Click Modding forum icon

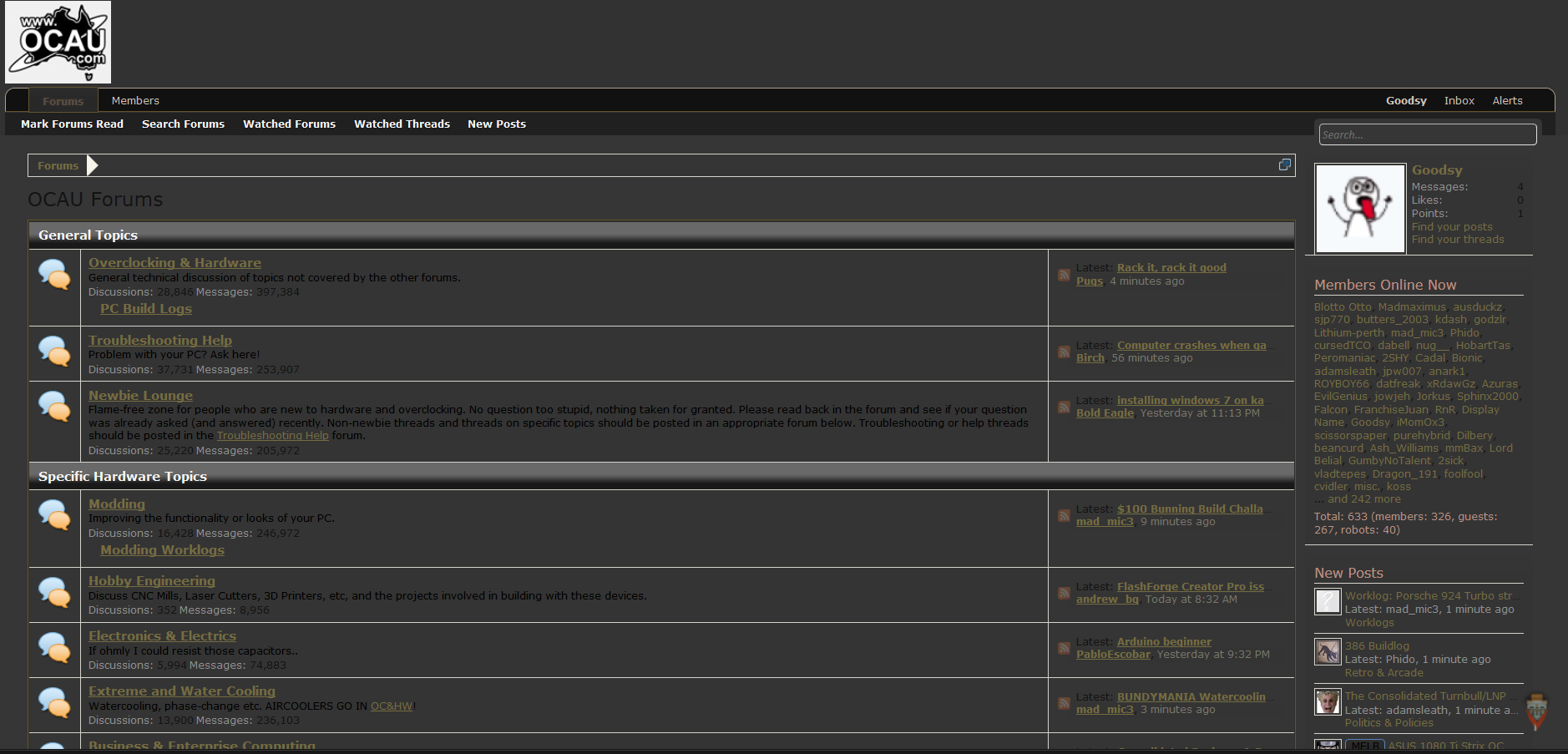(54, 515)
